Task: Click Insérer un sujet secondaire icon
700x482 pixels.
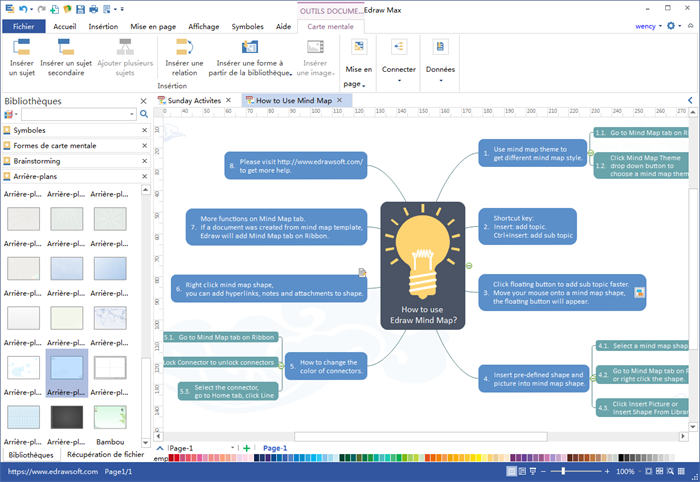Action: pyautogui.click(x=68, y=48)
